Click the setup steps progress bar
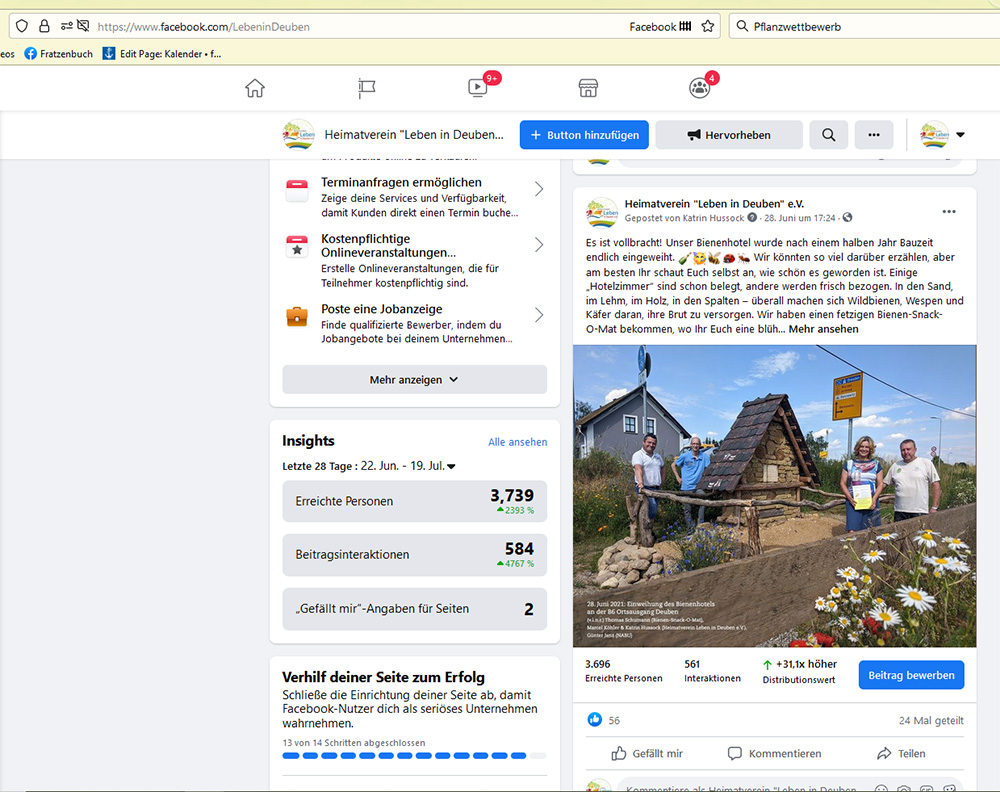 tap(415, 756)
